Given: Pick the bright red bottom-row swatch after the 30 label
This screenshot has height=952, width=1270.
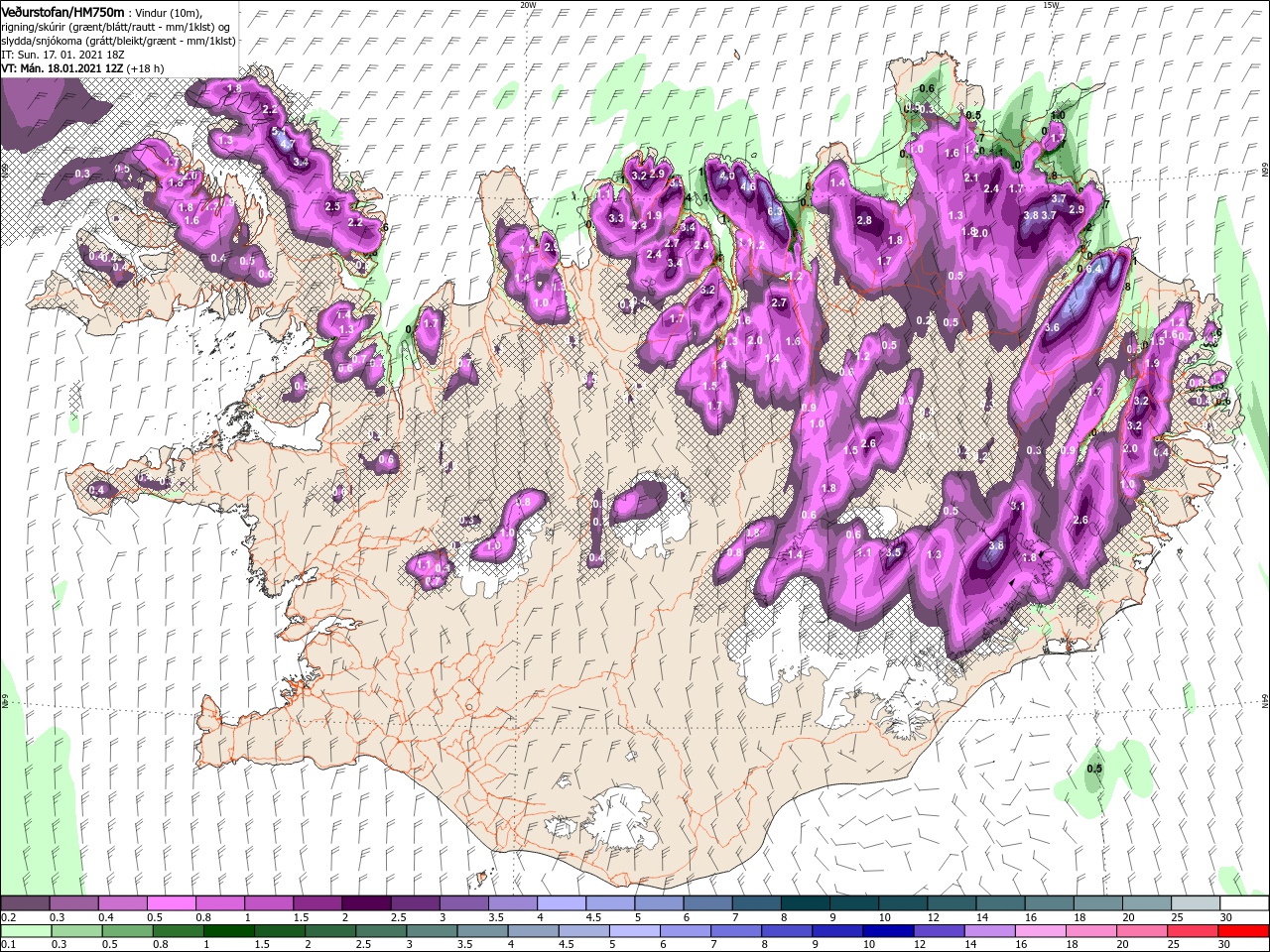Looking at the screenshot, I should [1244, 931].
